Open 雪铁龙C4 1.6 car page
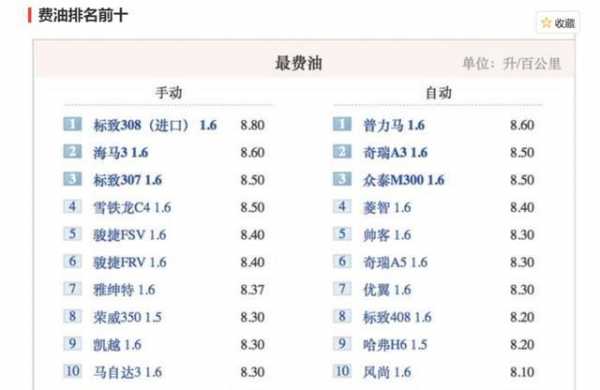Image resolution: width=600 pixels, height=390 pixels. point(132,207)
